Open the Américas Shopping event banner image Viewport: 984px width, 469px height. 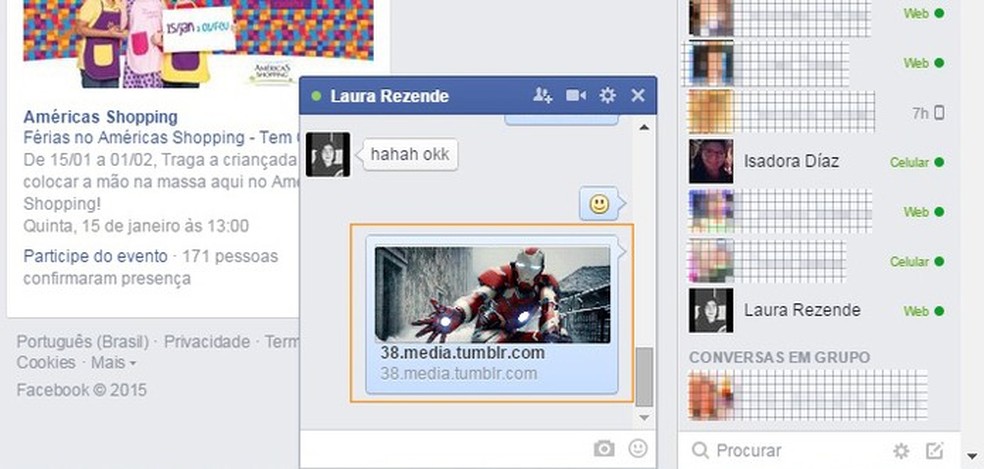(x=198, y=43)
